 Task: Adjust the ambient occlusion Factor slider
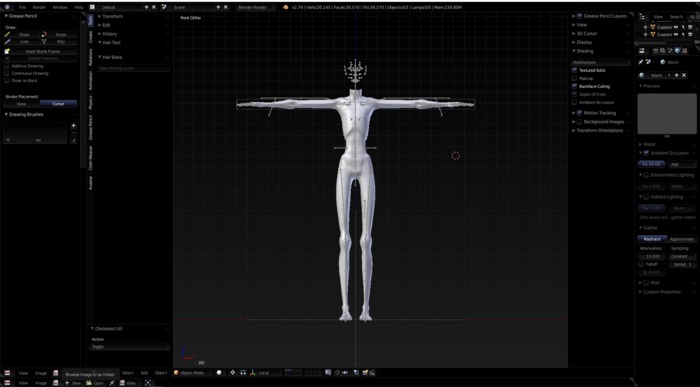[x=651, y=164]
